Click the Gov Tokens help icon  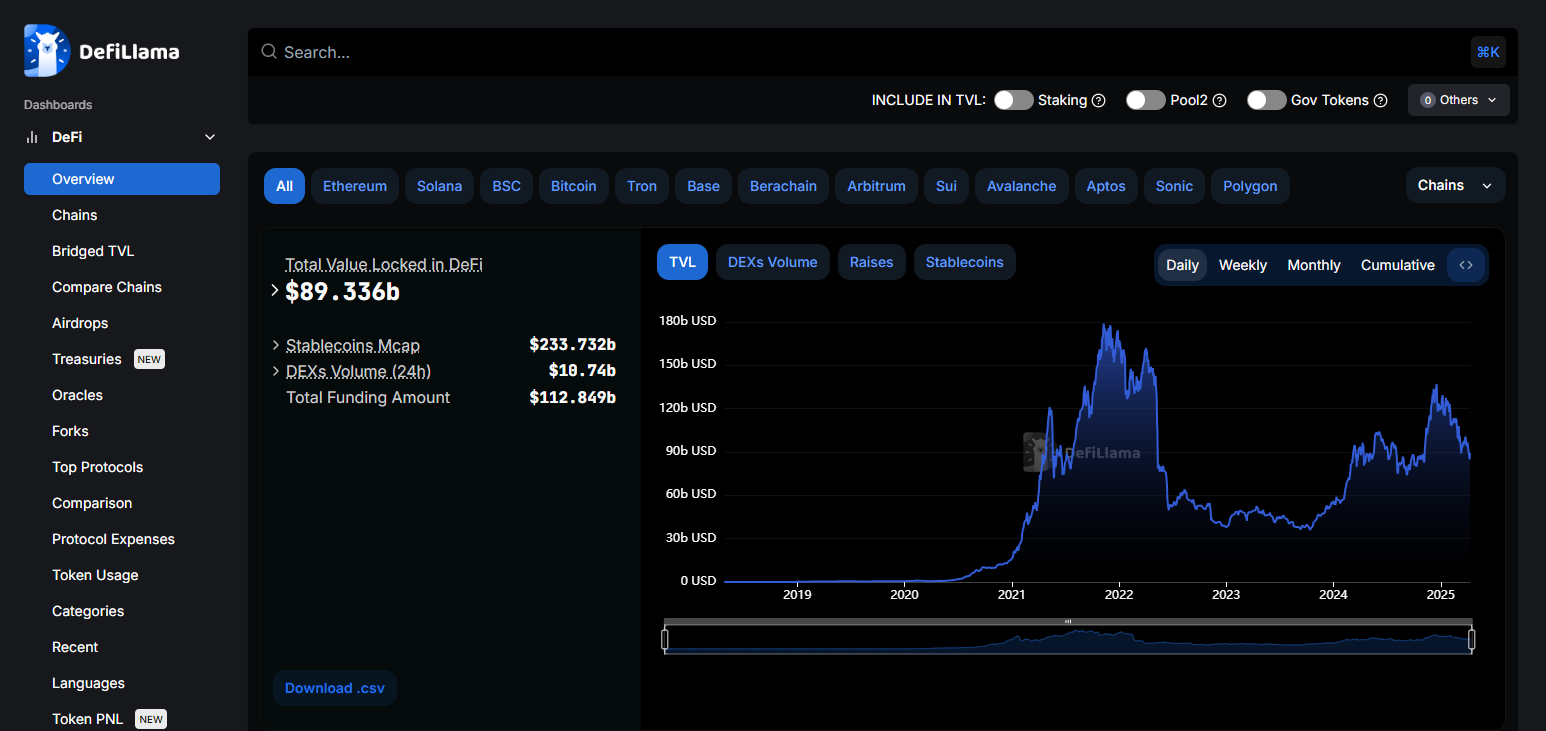tap(1380, 100)
